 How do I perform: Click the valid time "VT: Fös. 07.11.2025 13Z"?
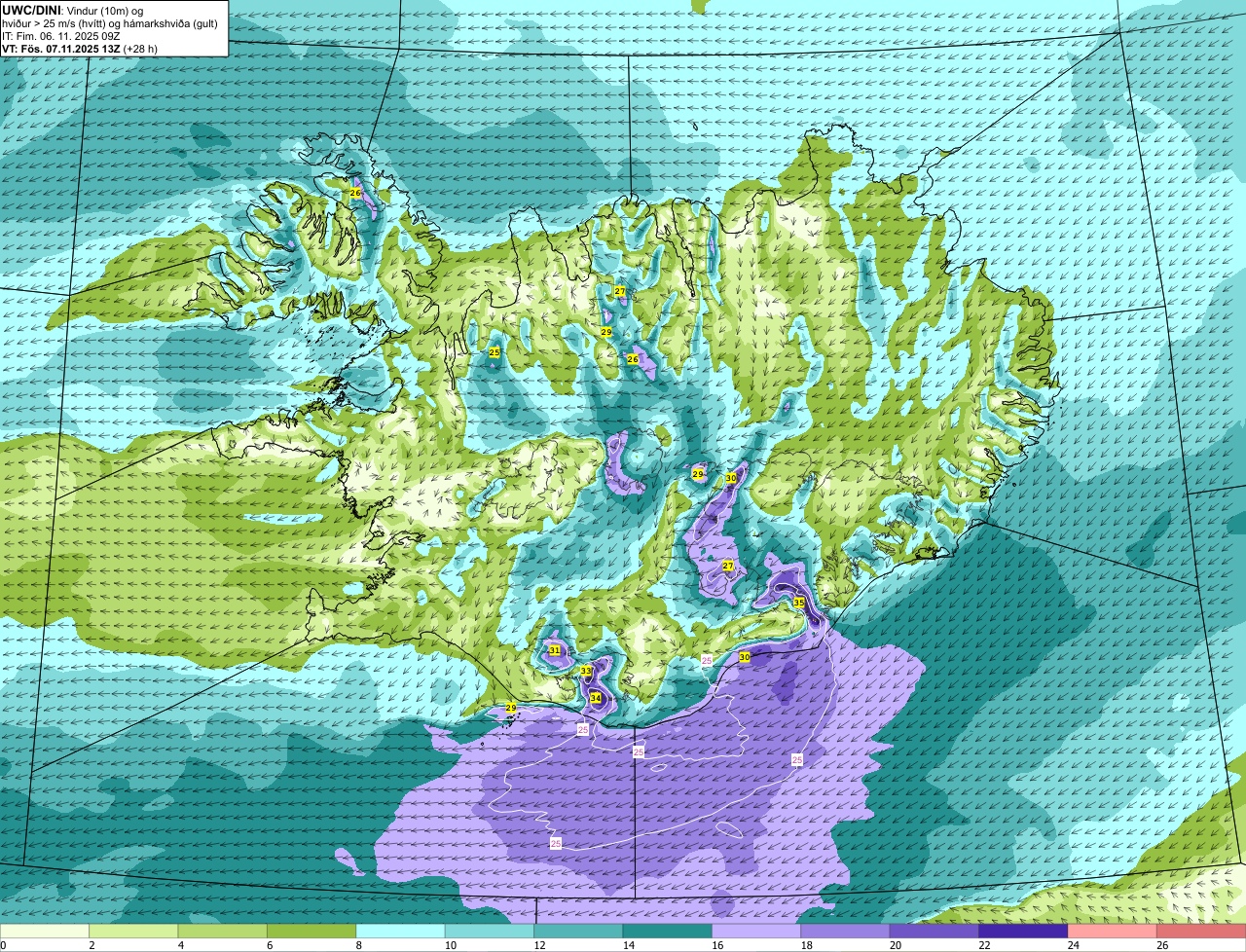point(61,49)
